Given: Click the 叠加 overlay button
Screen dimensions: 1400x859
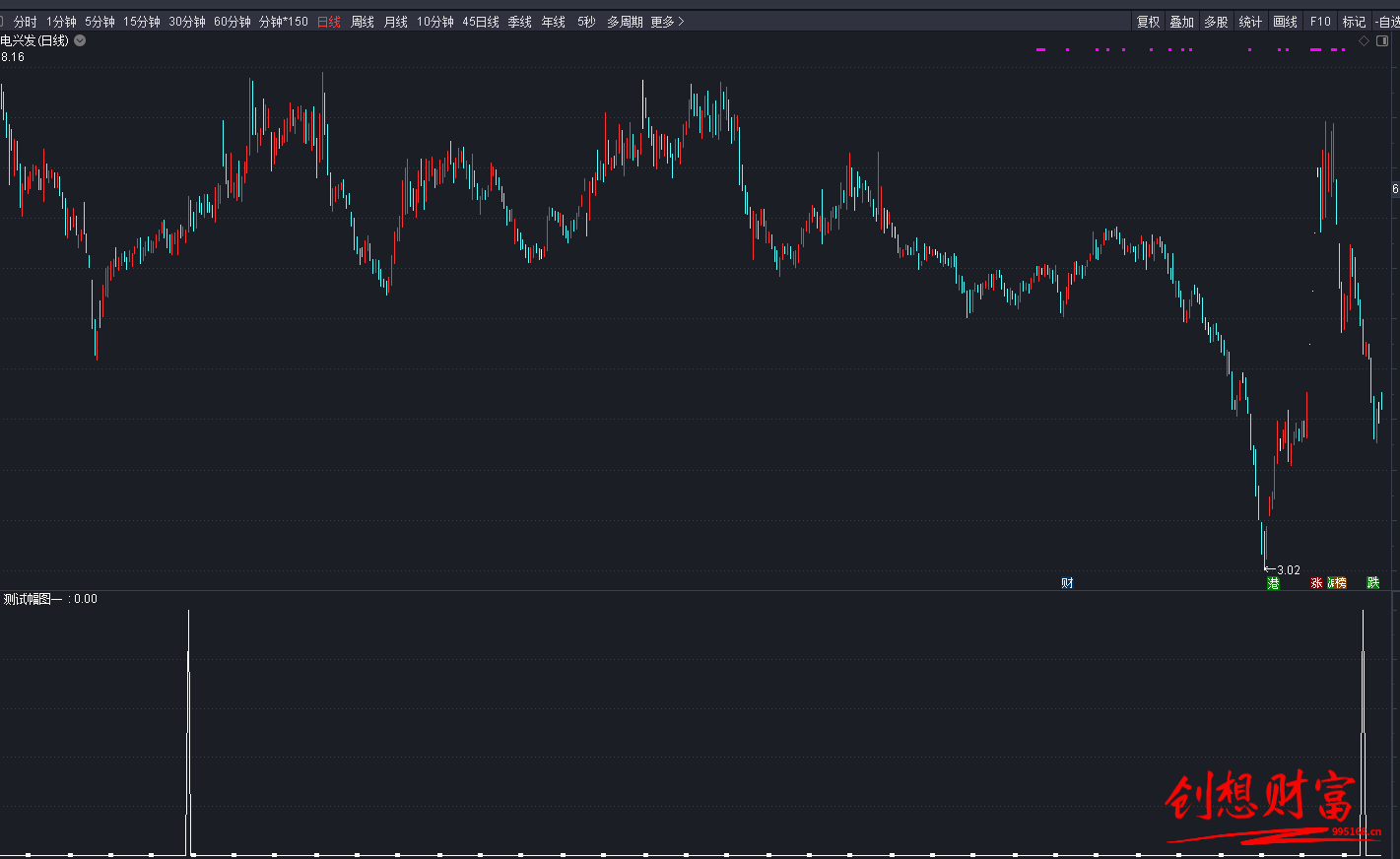Looking at the screenshot, I should point(1182,22).
